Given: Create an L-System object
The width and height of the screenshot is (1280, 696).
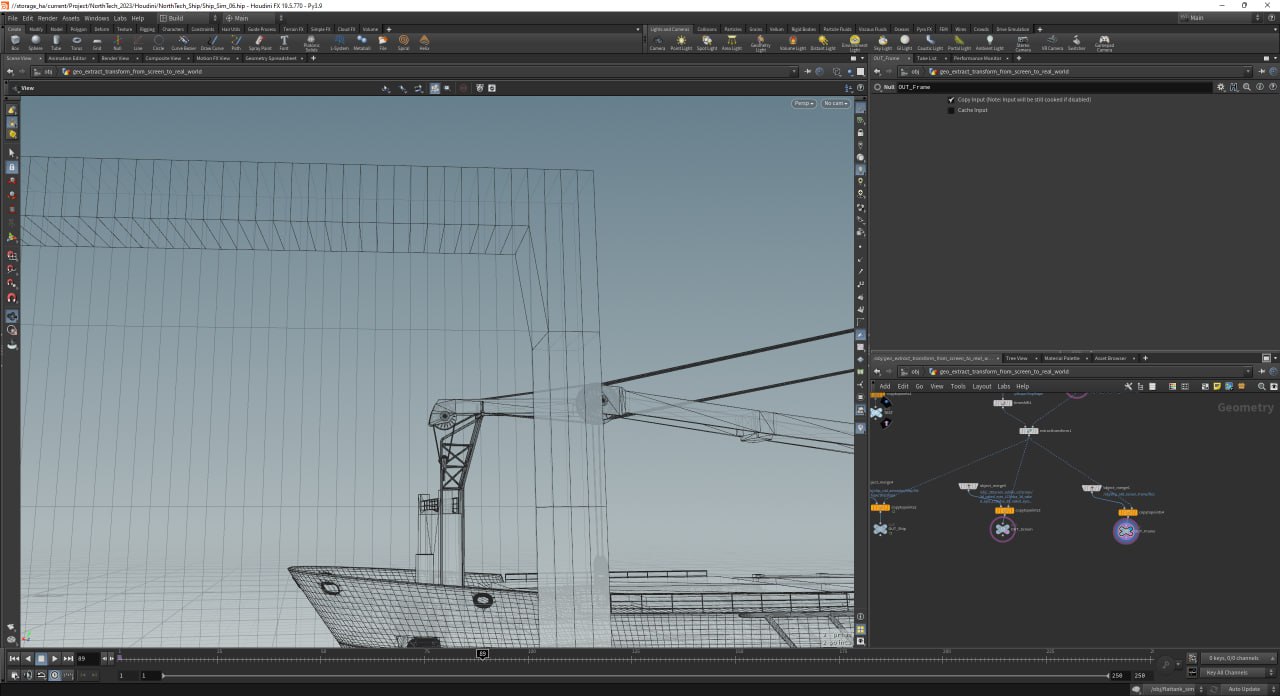Looking at the screenshot, I should (339, 42).
